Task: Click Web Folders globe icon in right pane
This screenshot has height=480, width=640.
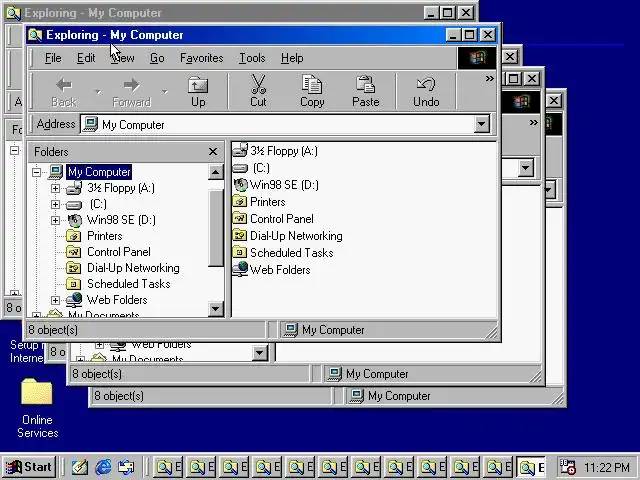Action: click(x=240, y=269)
